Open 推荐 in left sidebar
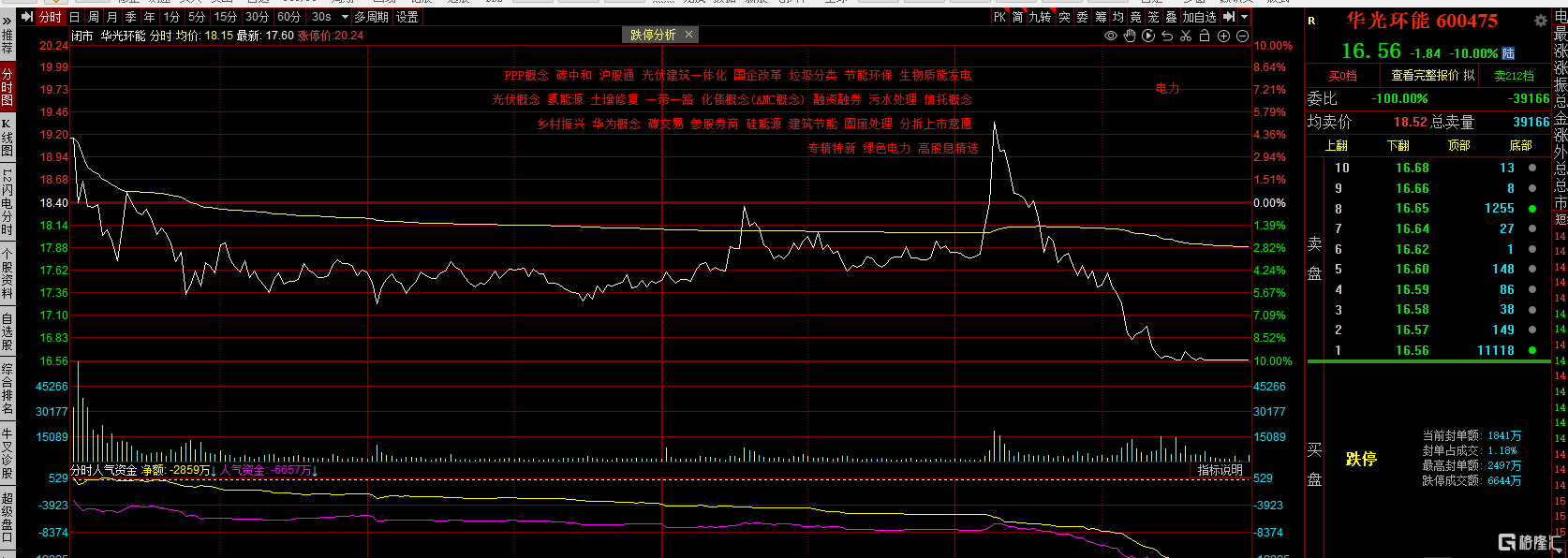Screen dimensions: 1568x558 7,42
